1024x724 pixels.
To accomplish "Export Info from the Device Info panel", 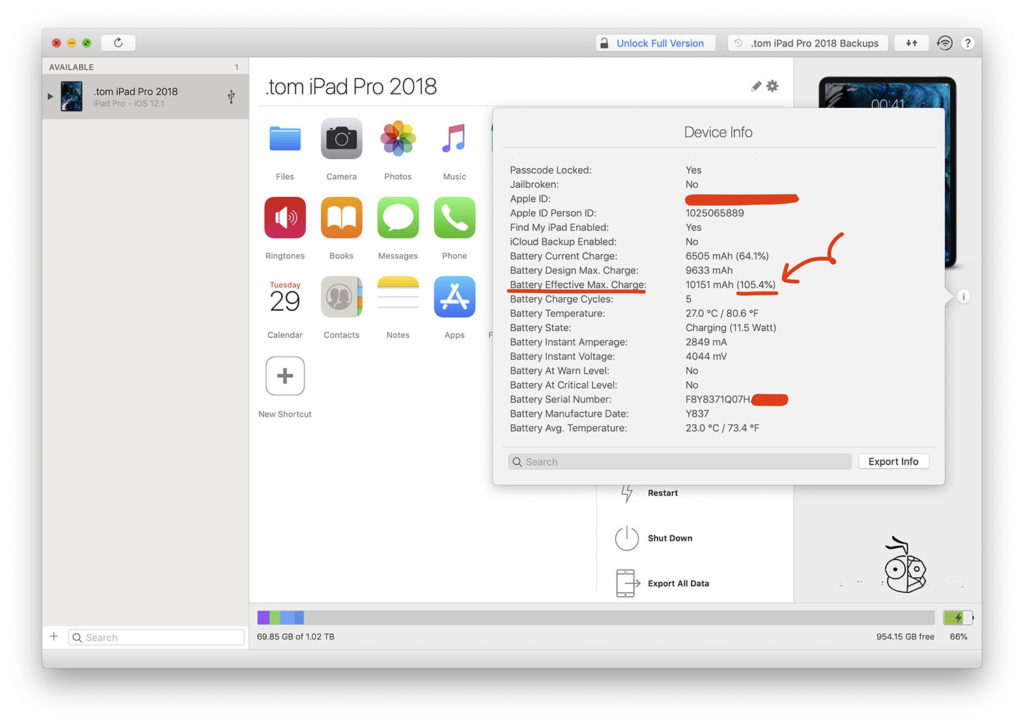I will pos(893,461).
